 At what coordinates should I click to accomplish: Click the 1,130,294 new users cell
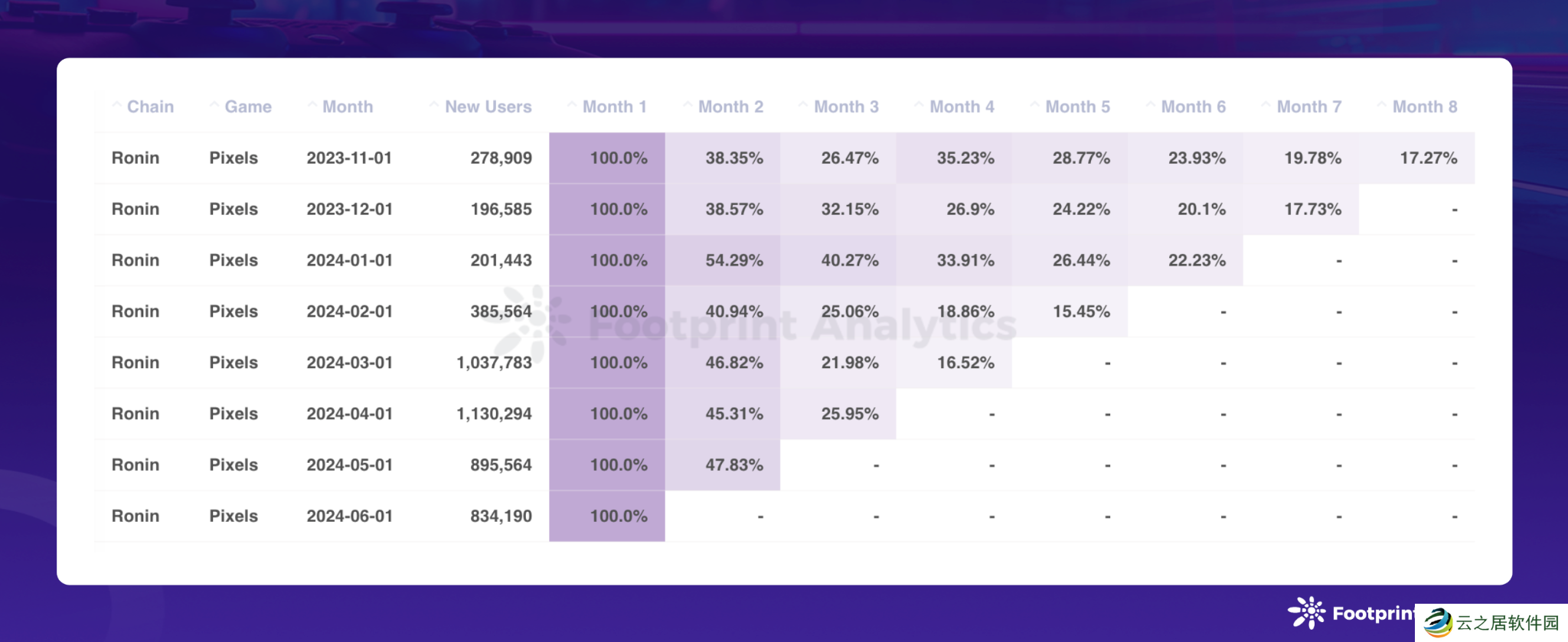494,413
